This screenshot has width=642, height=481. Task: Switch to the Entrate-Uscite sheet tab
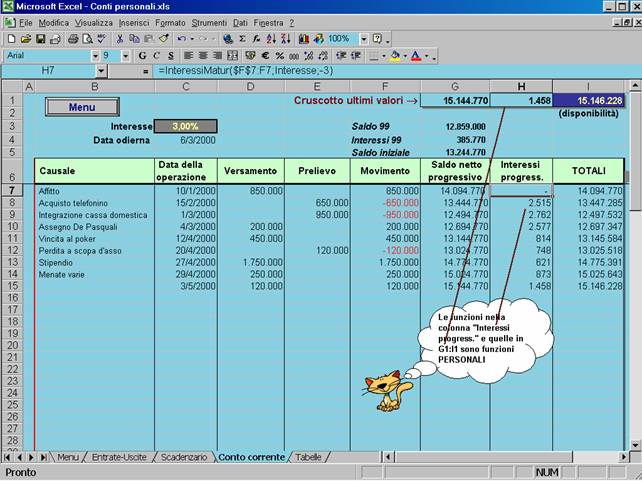(119, 457)
